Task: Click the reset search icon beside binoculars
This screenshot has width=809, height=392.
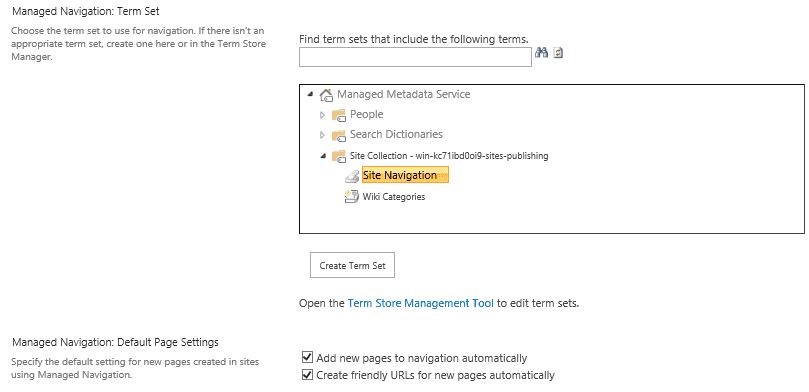Action: click(558, 53)
